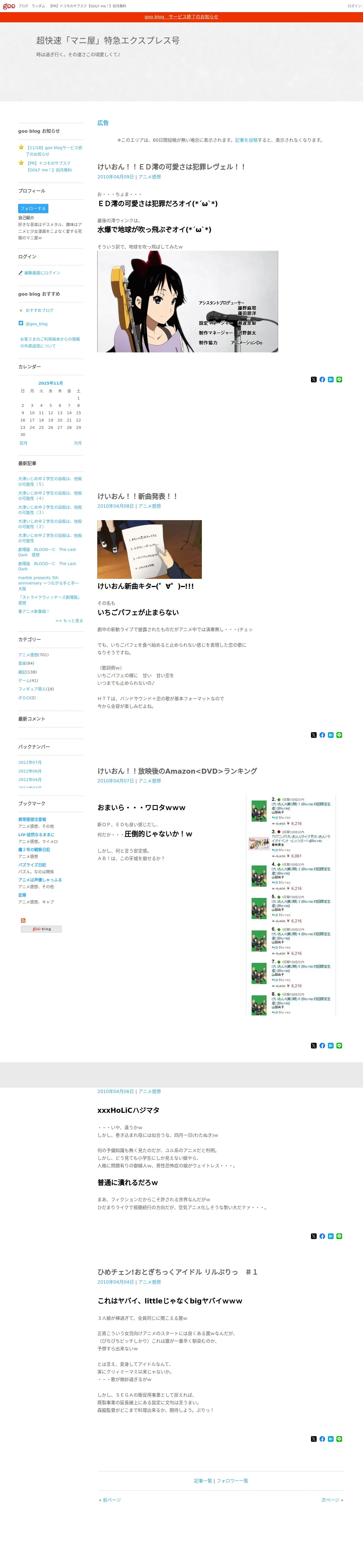Share the Amazon DVD ranking post on Facebook
The width and height of the screenshot is (363, 1568).
pyautogui.click(x=322, y=1045)
